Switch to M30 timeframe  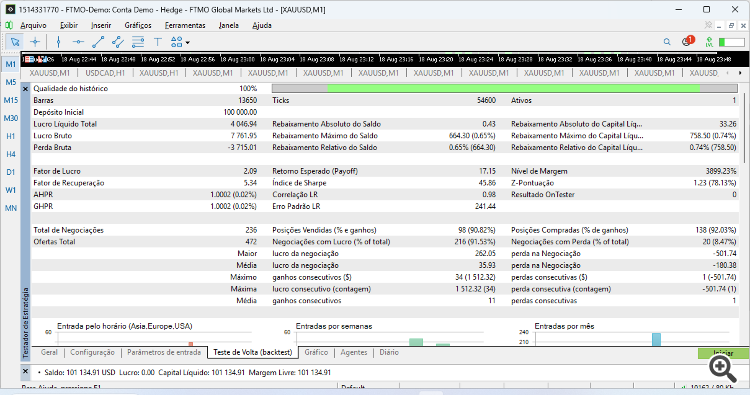[x=11, y=118]
